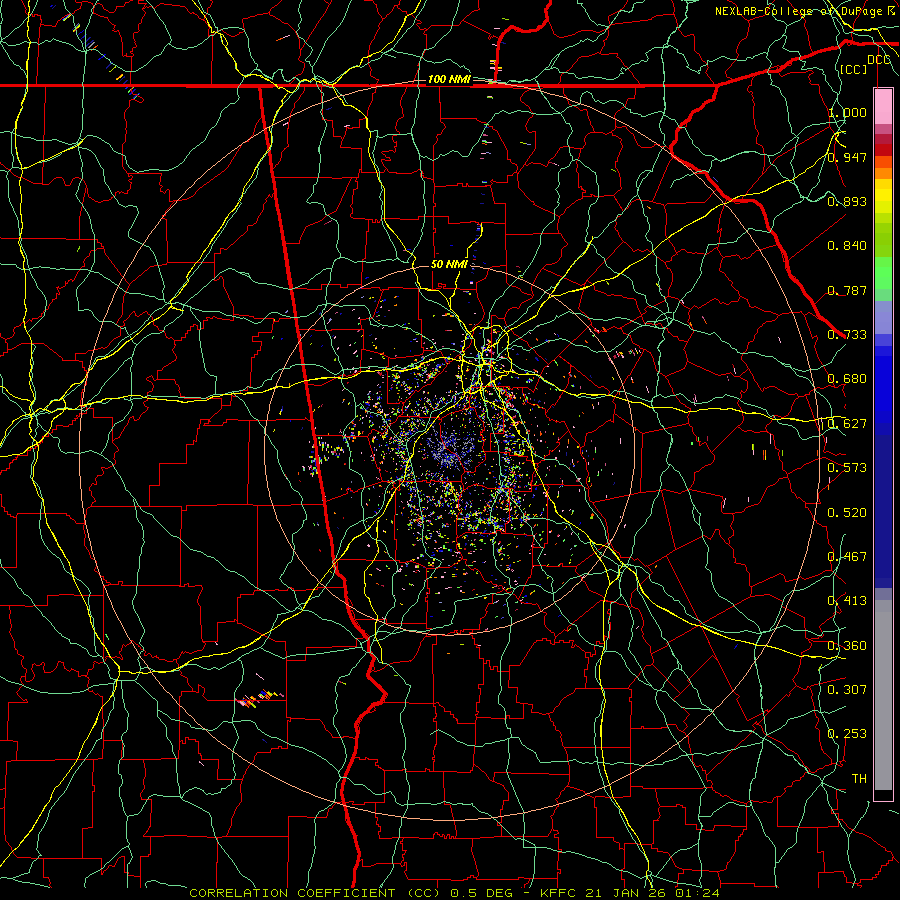
Task: Select the orange swatch on the color bar
Action: 883,173
